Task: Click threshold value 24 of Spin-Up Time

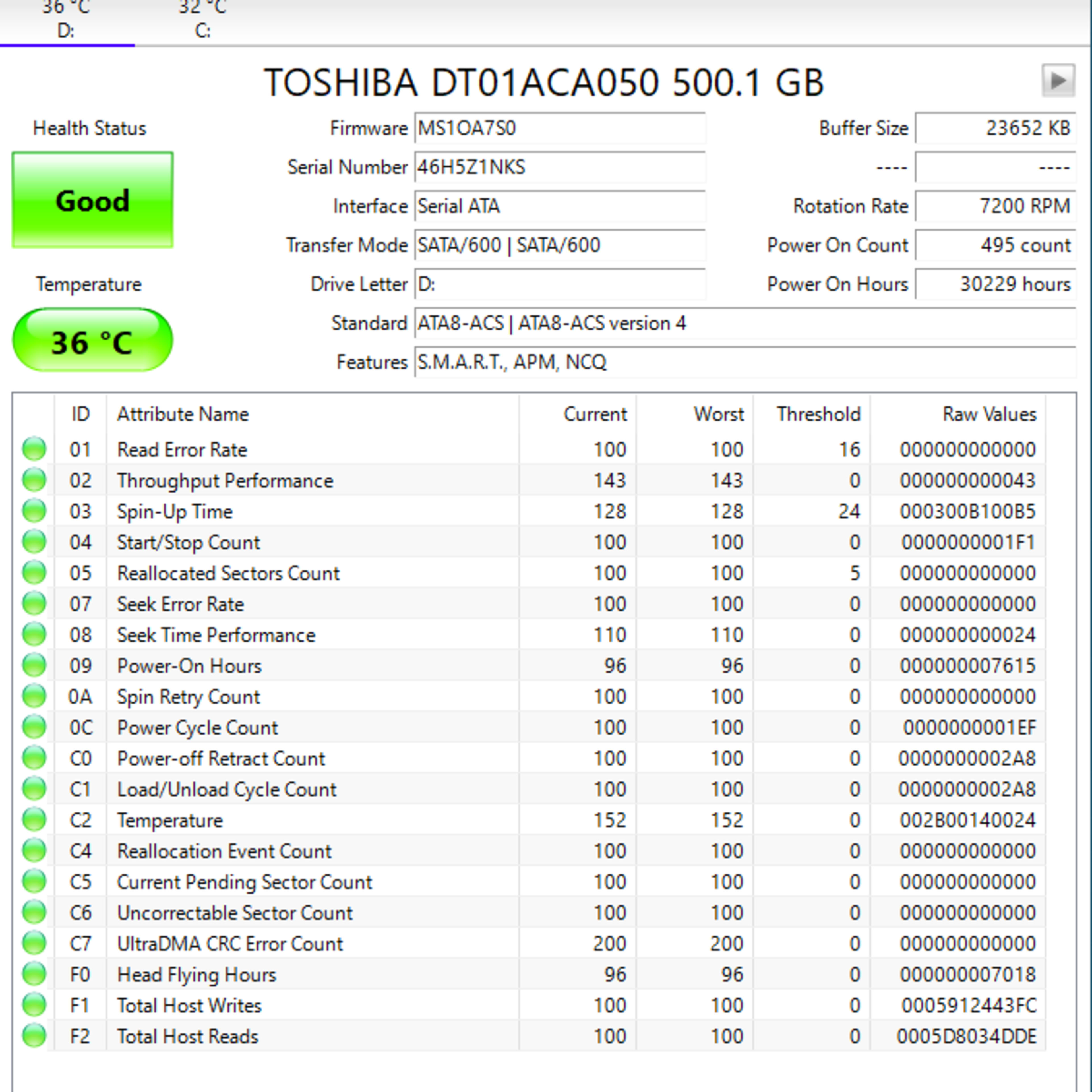Action: [849, 512]
